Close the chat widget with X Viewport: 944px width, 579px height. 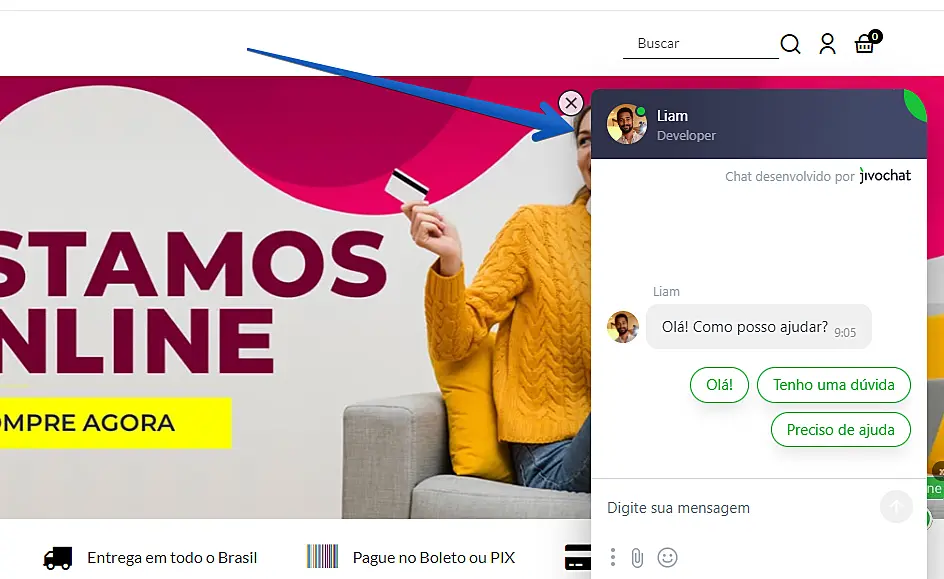[x=571, y=103]
